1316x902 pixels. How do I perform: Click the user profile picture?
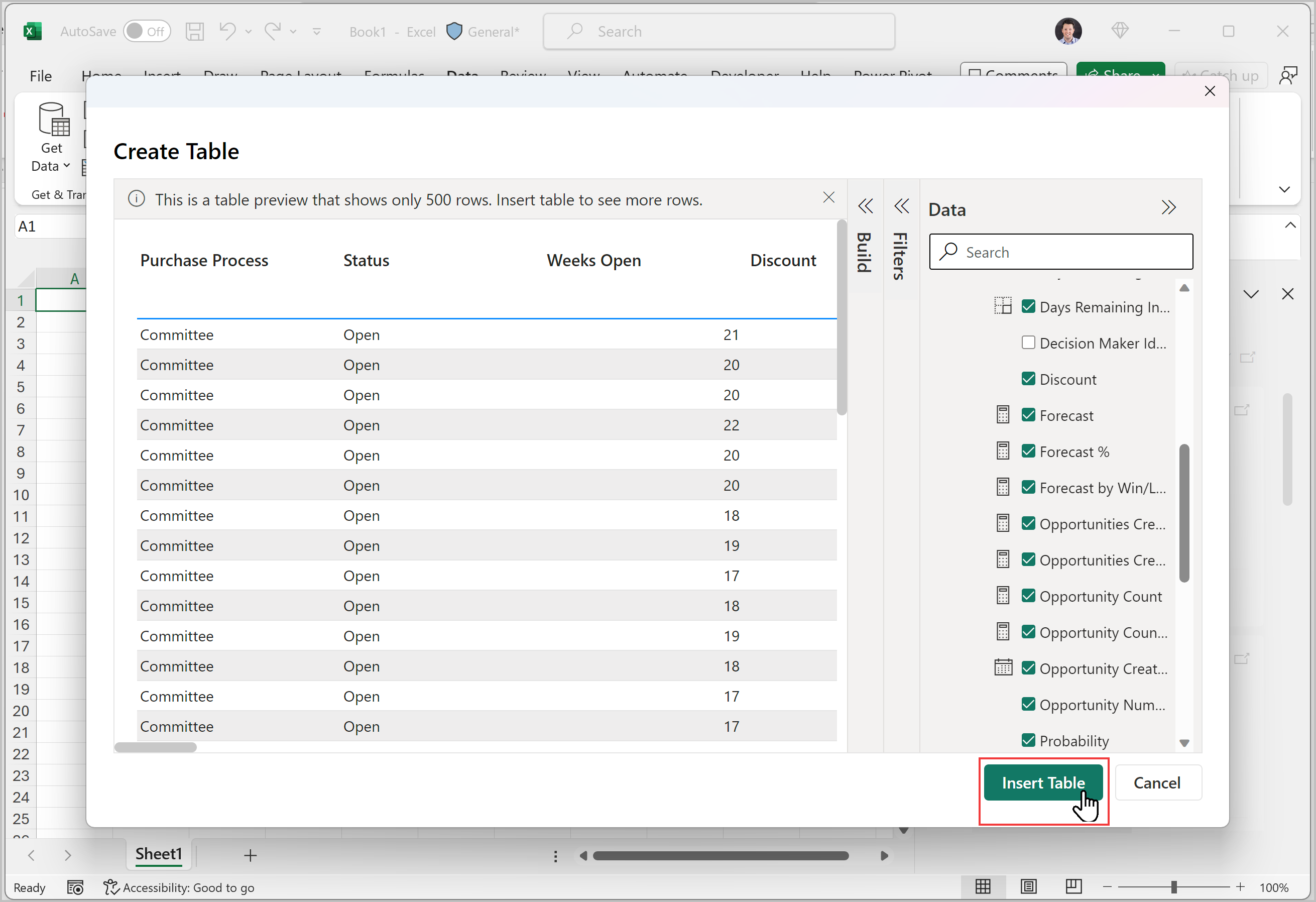pyautogui.click(x=1068, y=31)
